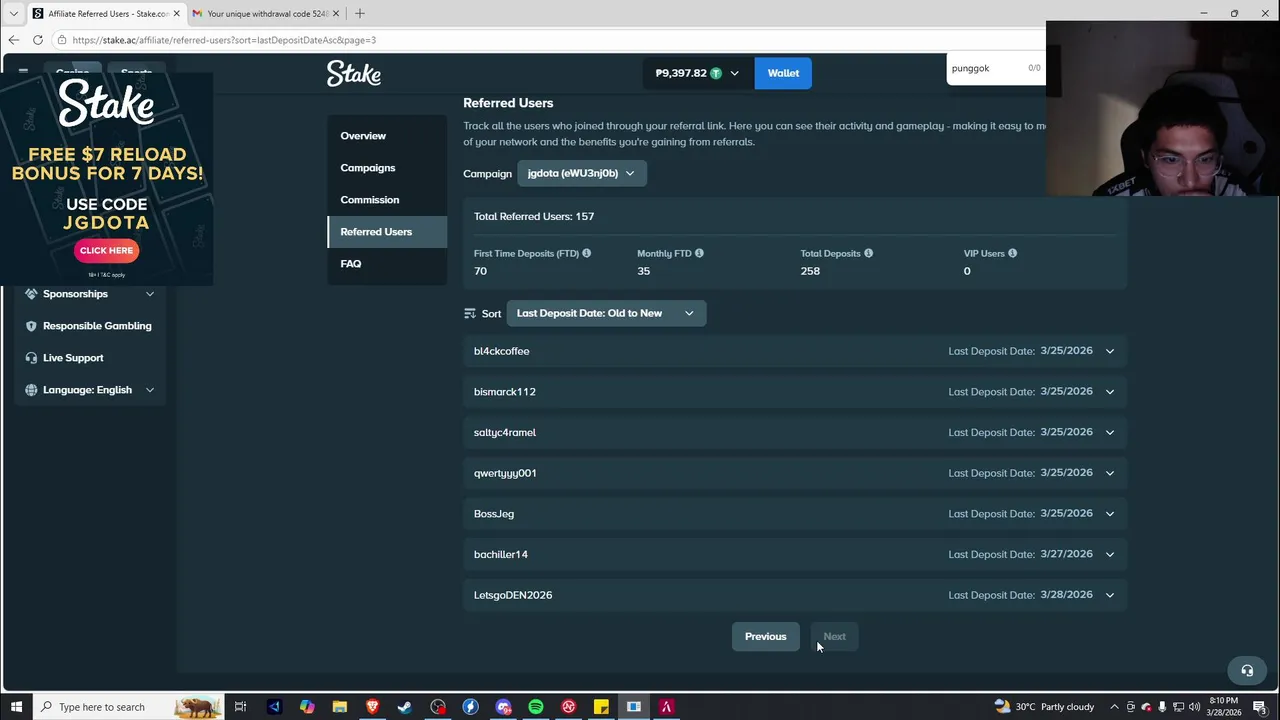Open the notification center icon
The height and width of the screenshot is (720, 1280).
[x=1260, y=707]
